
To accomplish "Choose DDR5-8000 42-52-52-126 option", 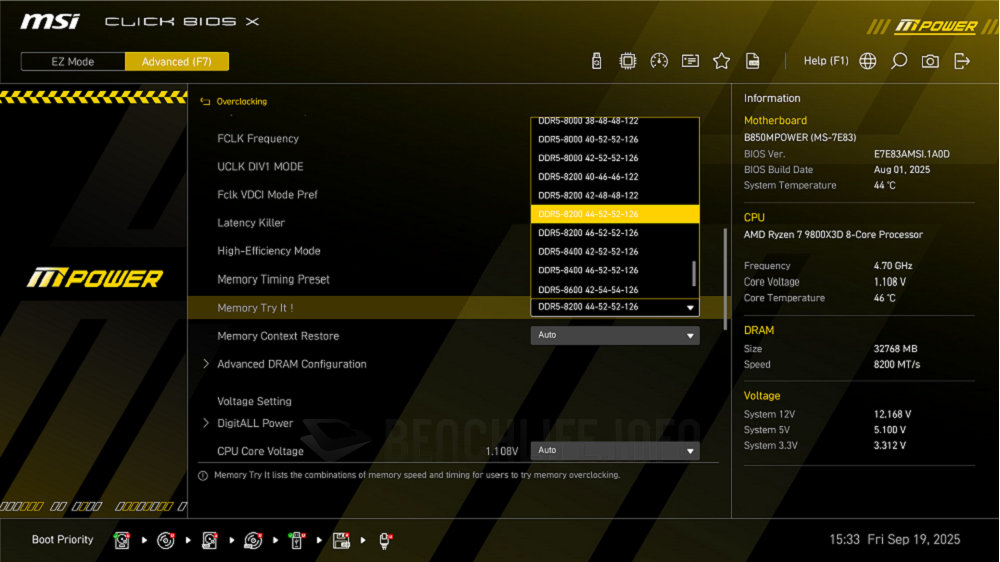I will click(615, 158).
